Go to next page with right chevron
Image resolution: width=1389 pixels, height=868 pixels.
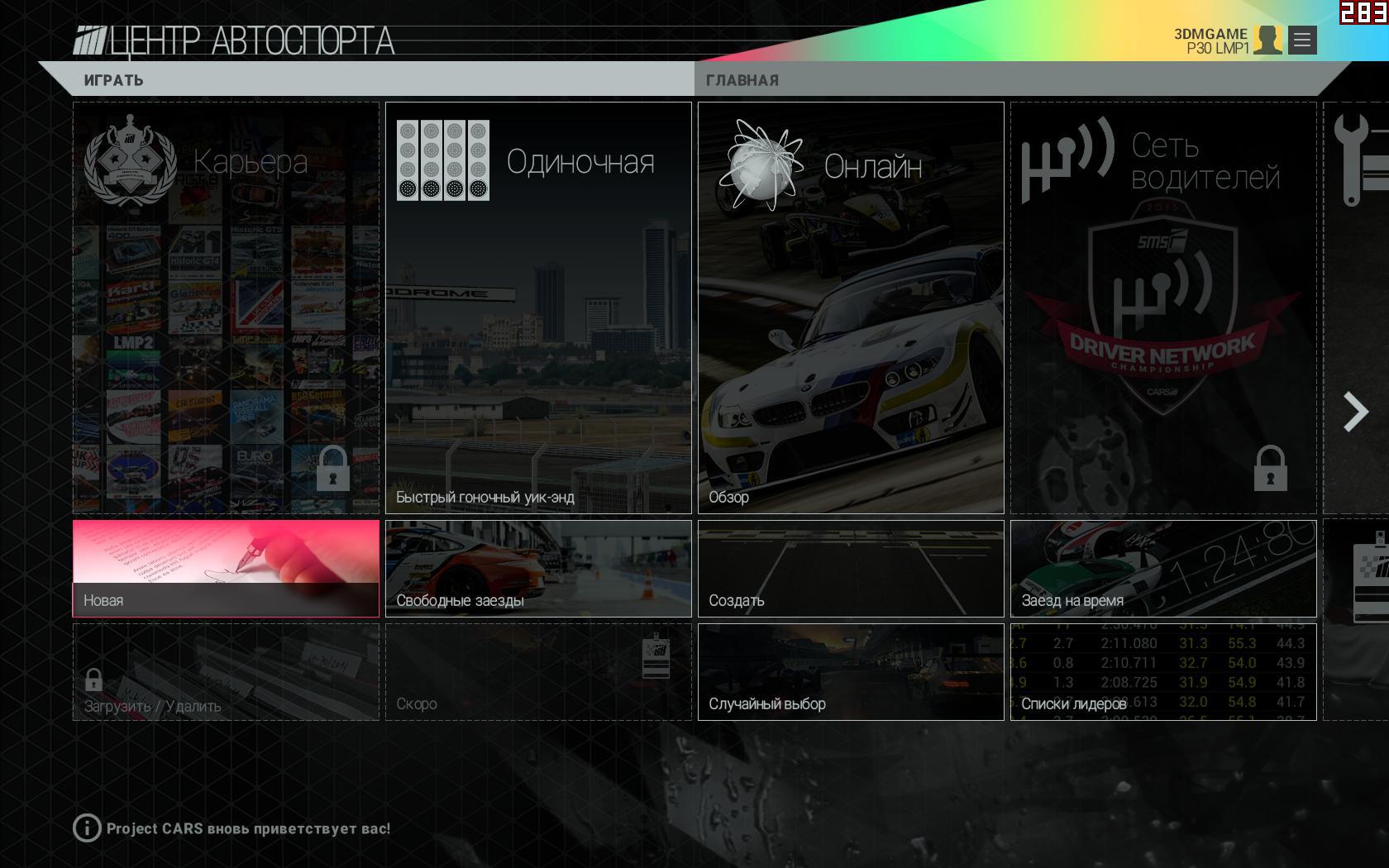click(x=1355, y=412)
